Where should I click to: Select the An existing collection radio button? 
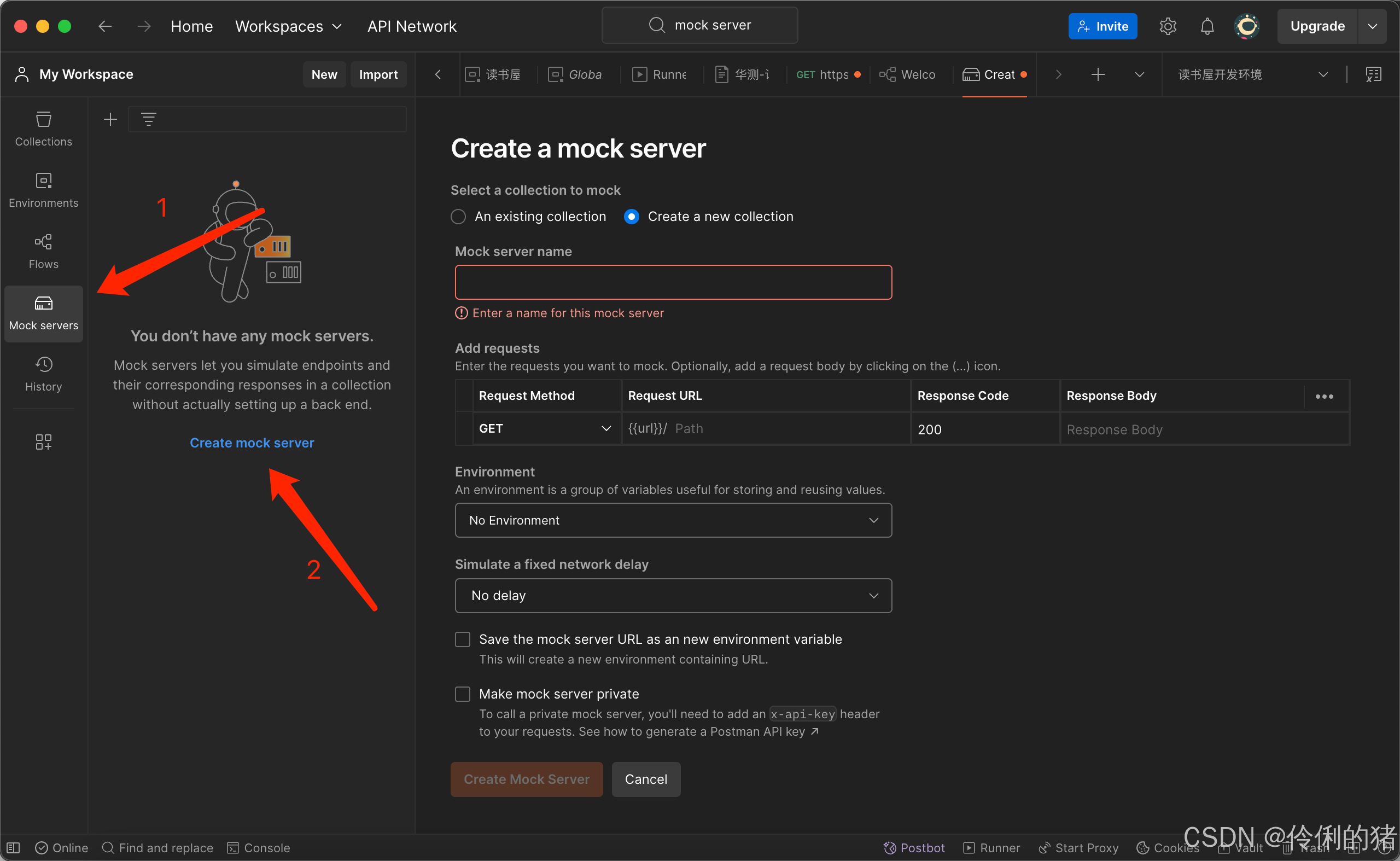(458, 217)
